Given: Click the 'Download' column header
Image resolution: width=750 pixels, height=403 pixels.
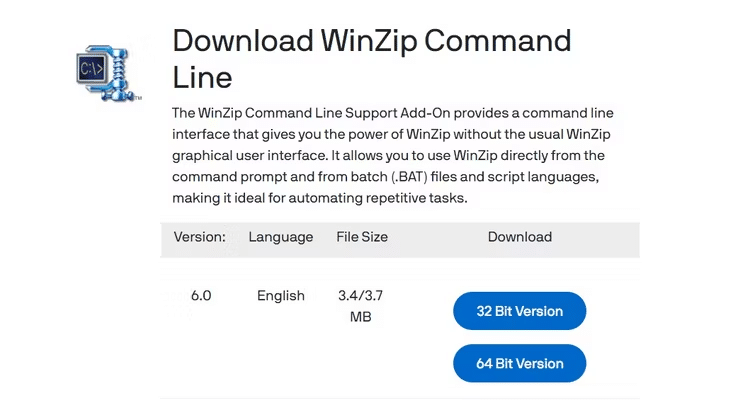Looking at the screenshot, I should point(520,237).
